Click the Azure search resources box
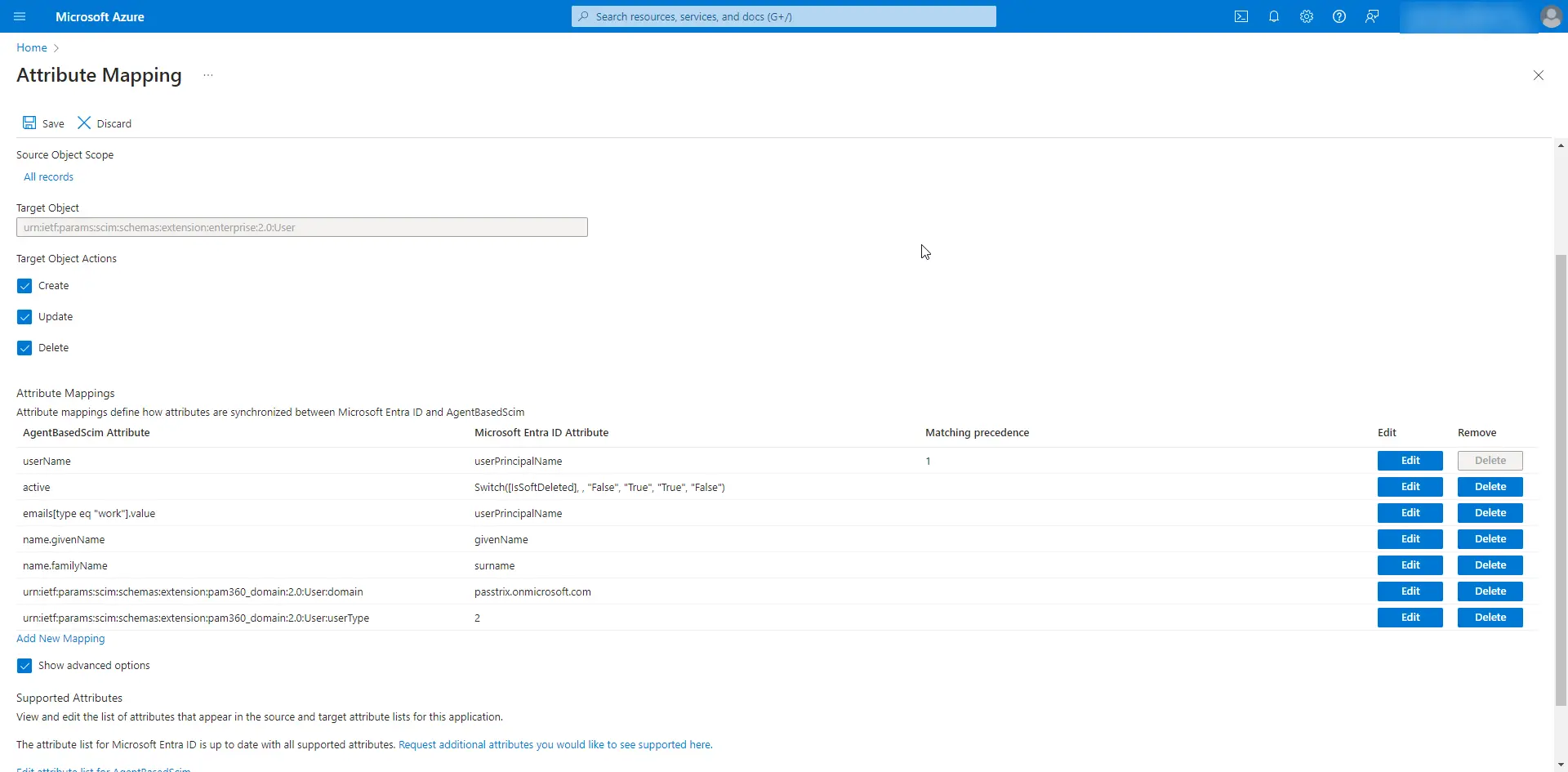The width and height of the screenshot is (1568, 772). pos(784,16)
